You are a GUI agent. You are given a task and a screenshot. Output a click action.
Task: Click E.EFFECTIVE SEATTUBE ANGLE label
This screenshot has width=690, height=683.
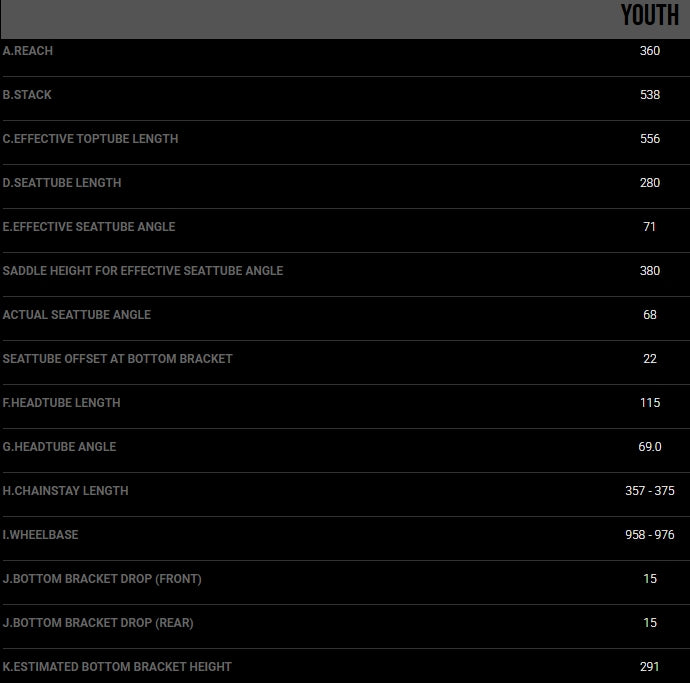tap(89, 227)
